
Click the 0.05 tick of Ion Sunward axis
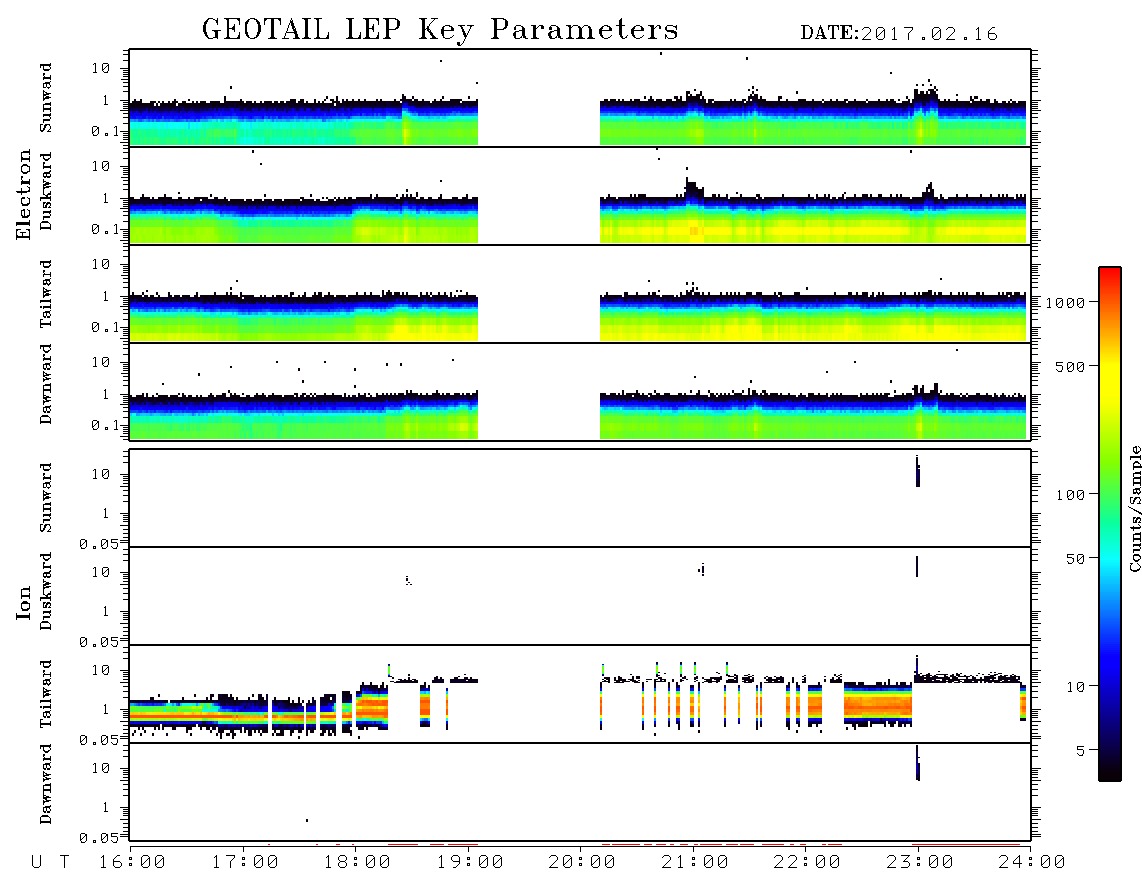[99, 543]
